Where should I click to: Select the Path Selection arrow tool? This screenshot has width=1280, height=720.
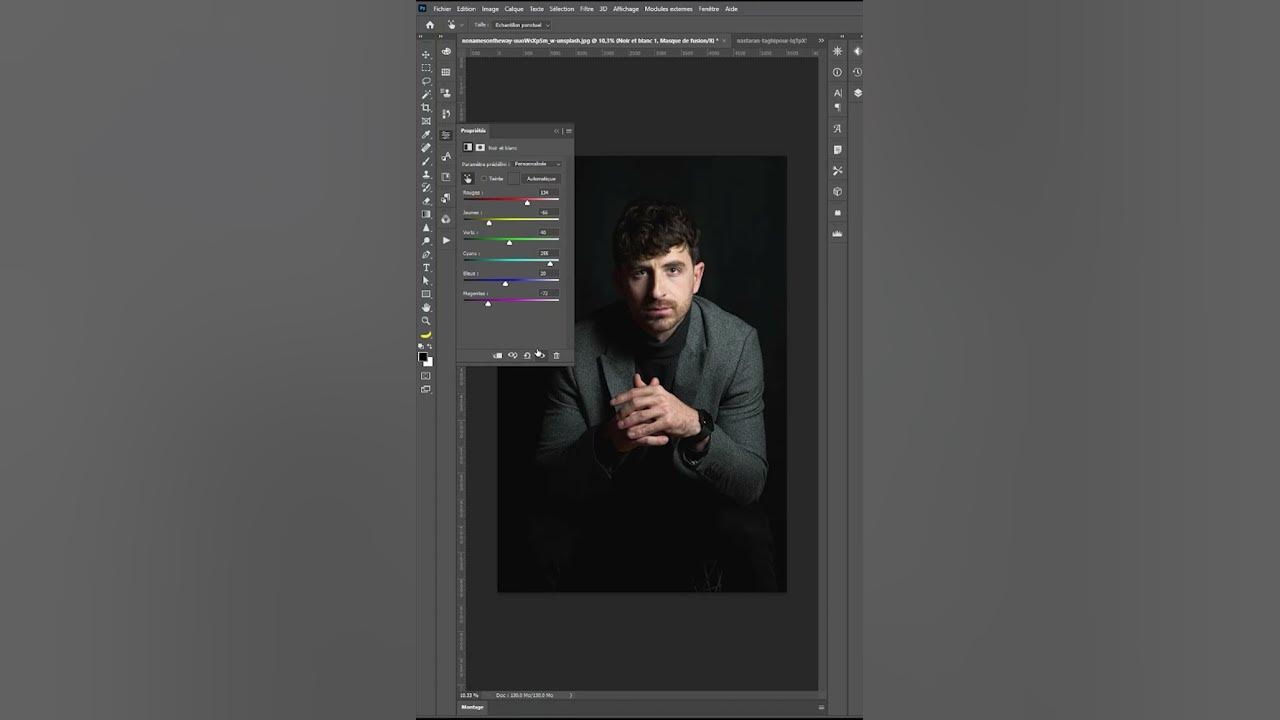[x=426, y=281]
